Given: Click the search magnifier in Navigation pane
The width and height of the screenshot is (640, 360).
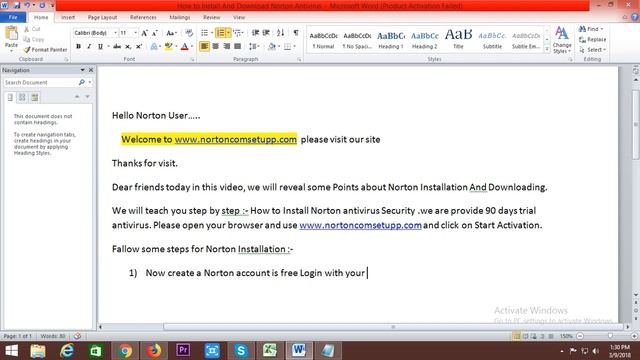Looking at the screenshot, I should [x=82, y=82].
